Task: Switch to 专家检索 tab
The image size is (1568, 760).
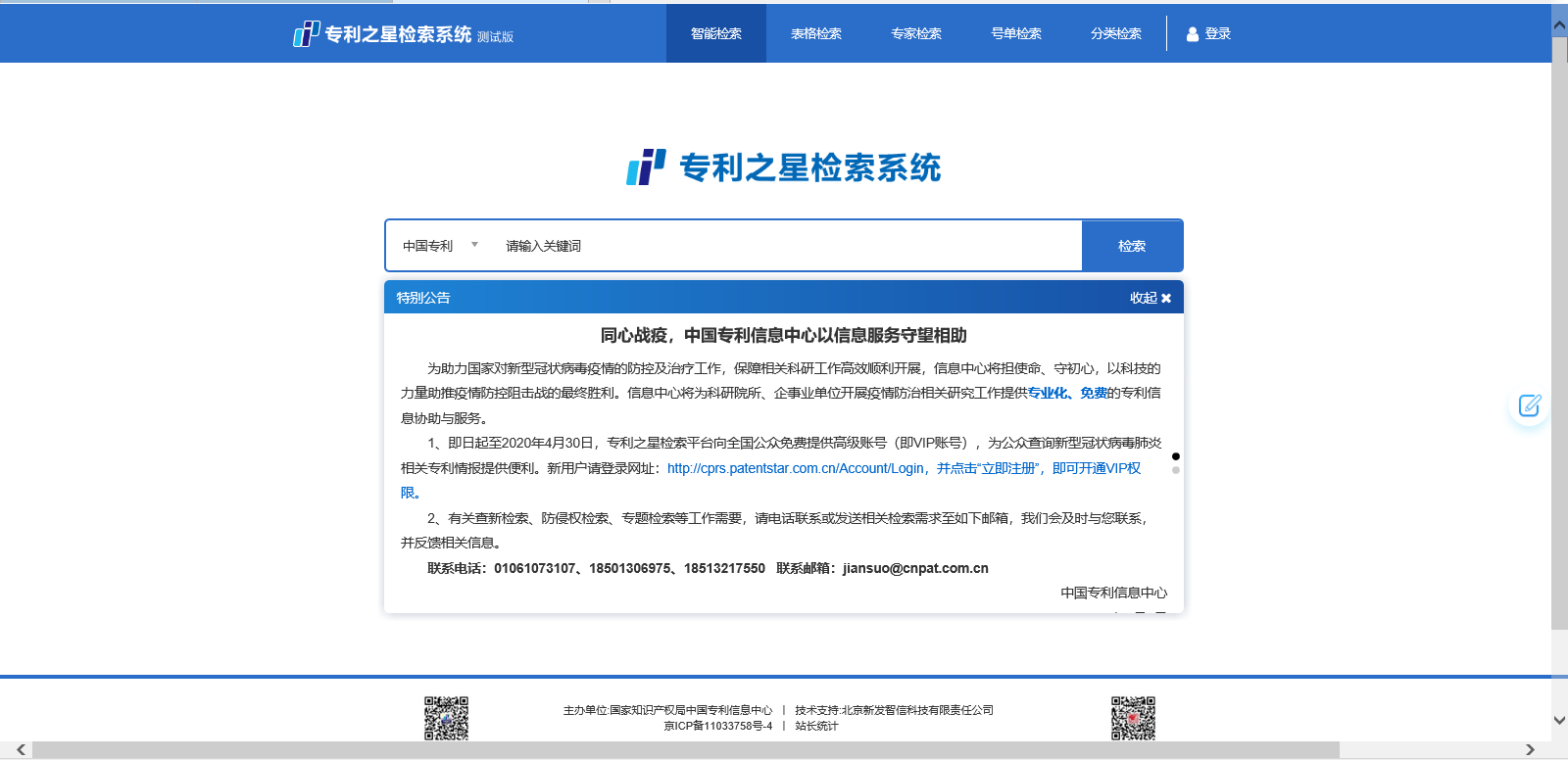Action: coord(916,33)
